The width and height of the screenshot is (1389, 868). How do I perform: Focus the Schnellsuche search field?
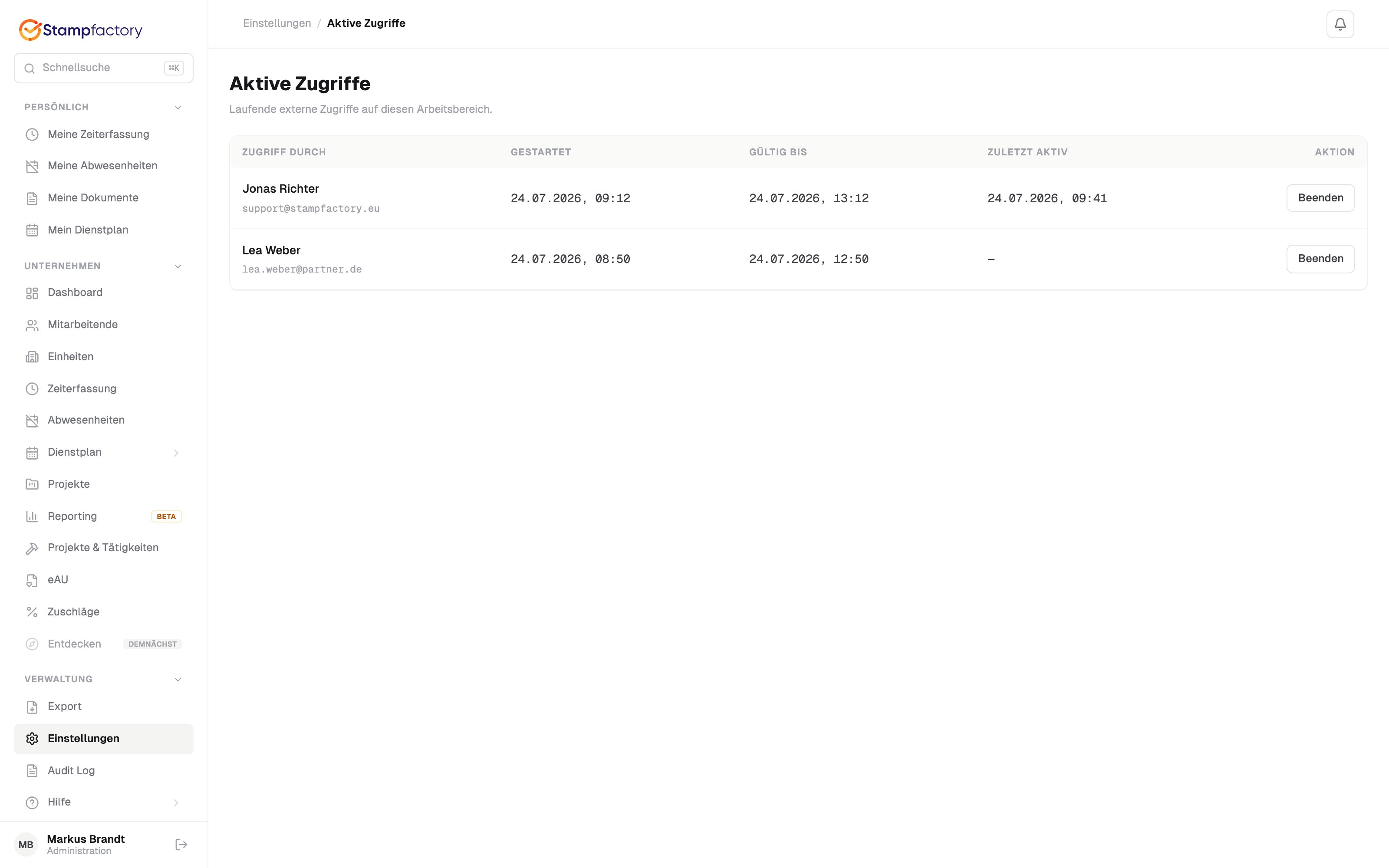coord(103,68)
